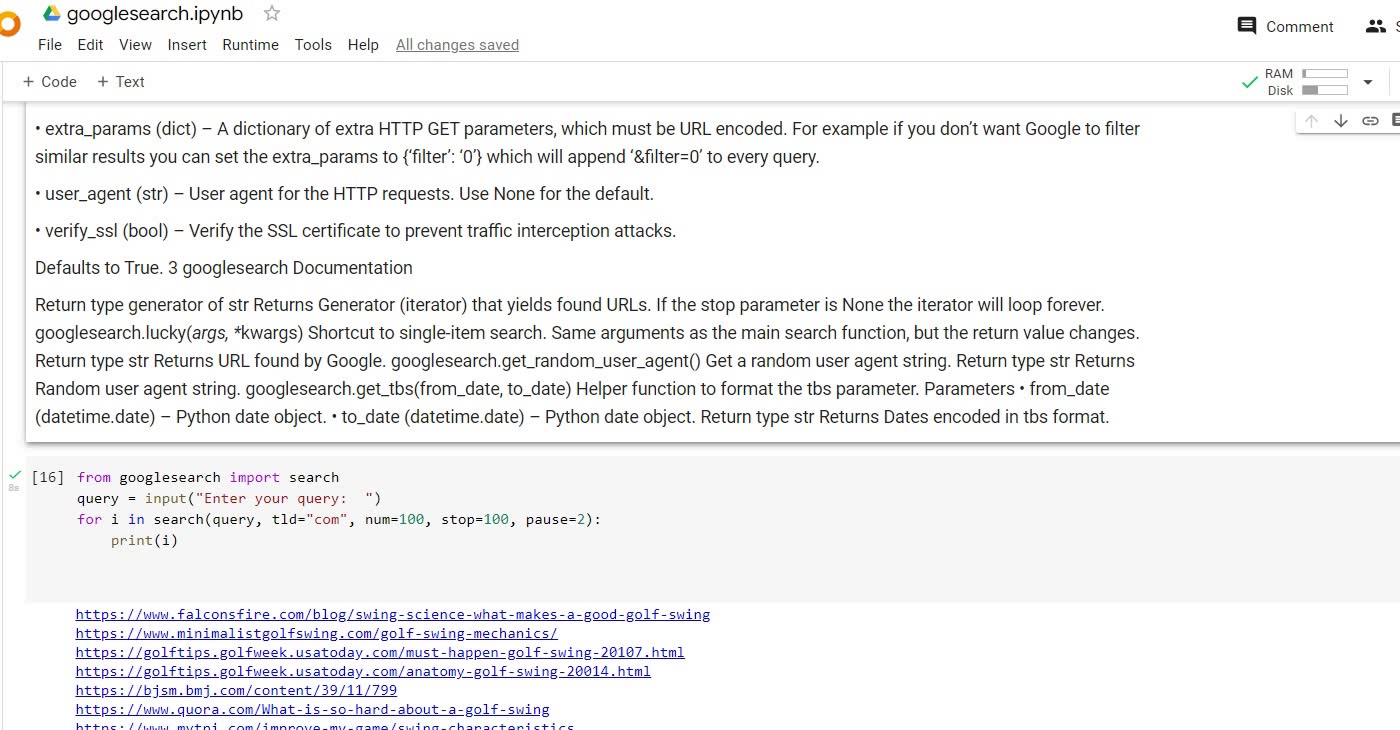
Task: Click the cell [16] execution indicator
Action: [x=48, y=478]
